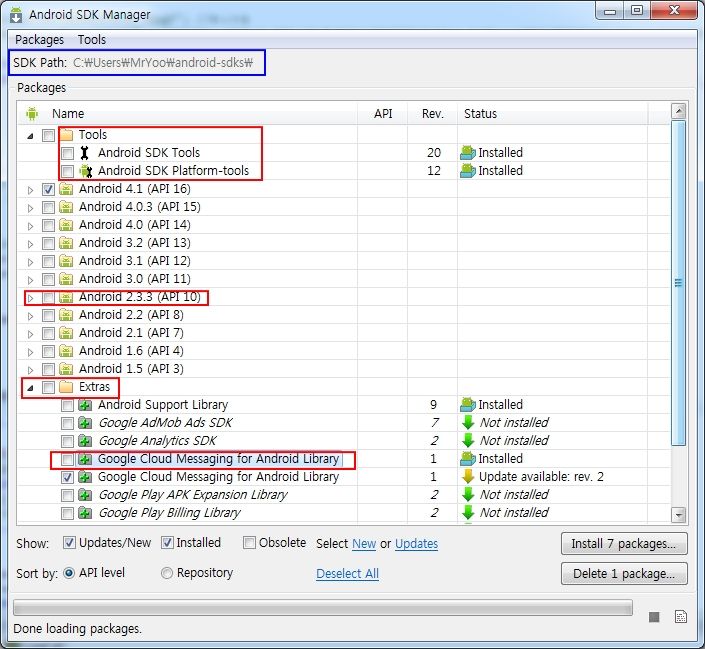Expand the Android 3.1 (API 12) node
The image size is (705, 649).
coord(30,262)
